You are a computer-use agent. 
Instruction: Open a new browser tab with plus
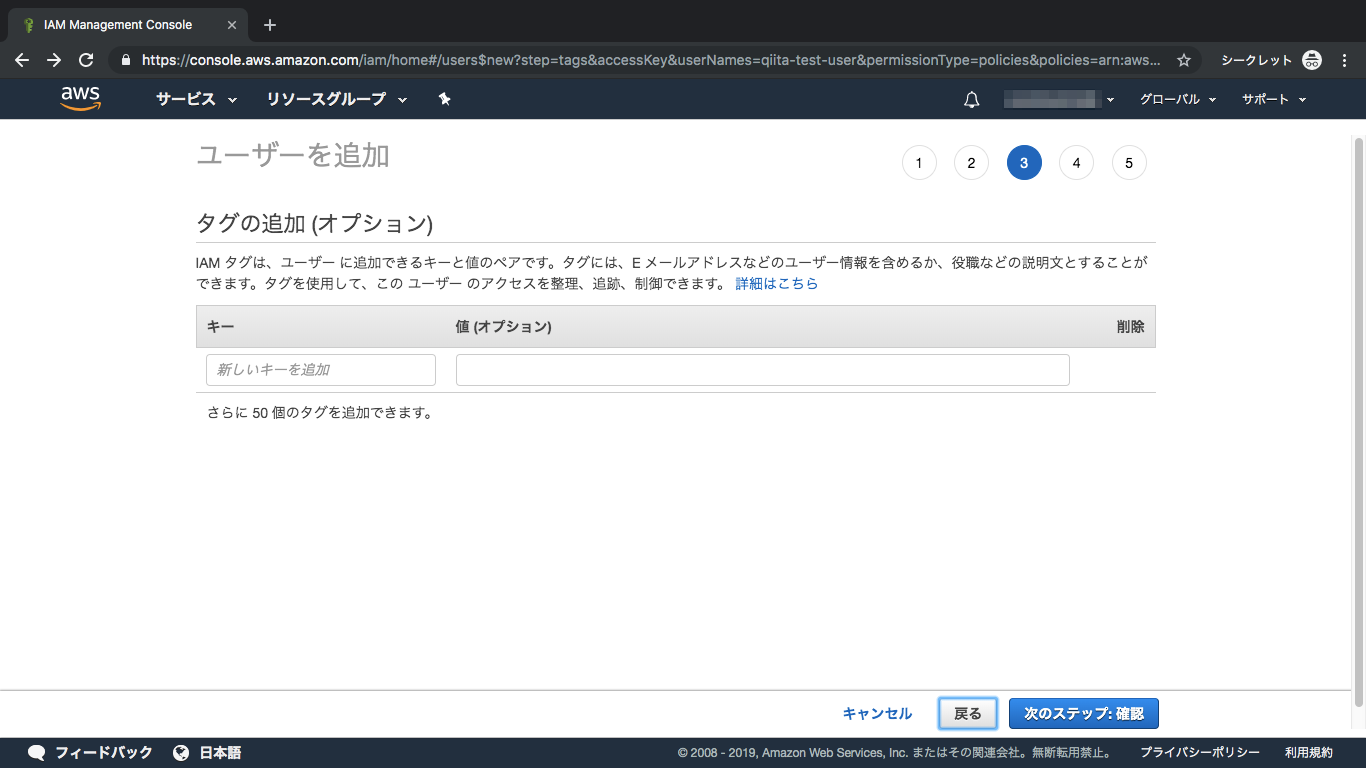pyautogui.click(x=269, y=25)
